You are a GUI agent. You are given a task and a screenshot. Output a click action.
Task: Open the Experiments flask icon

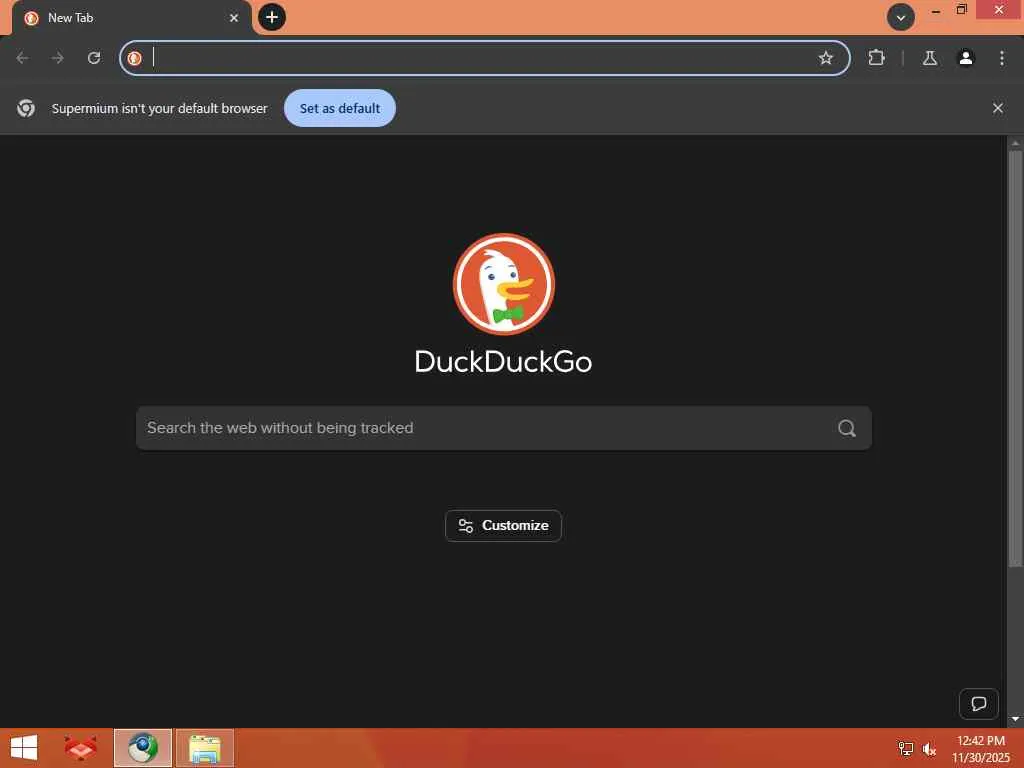(930, 58)
